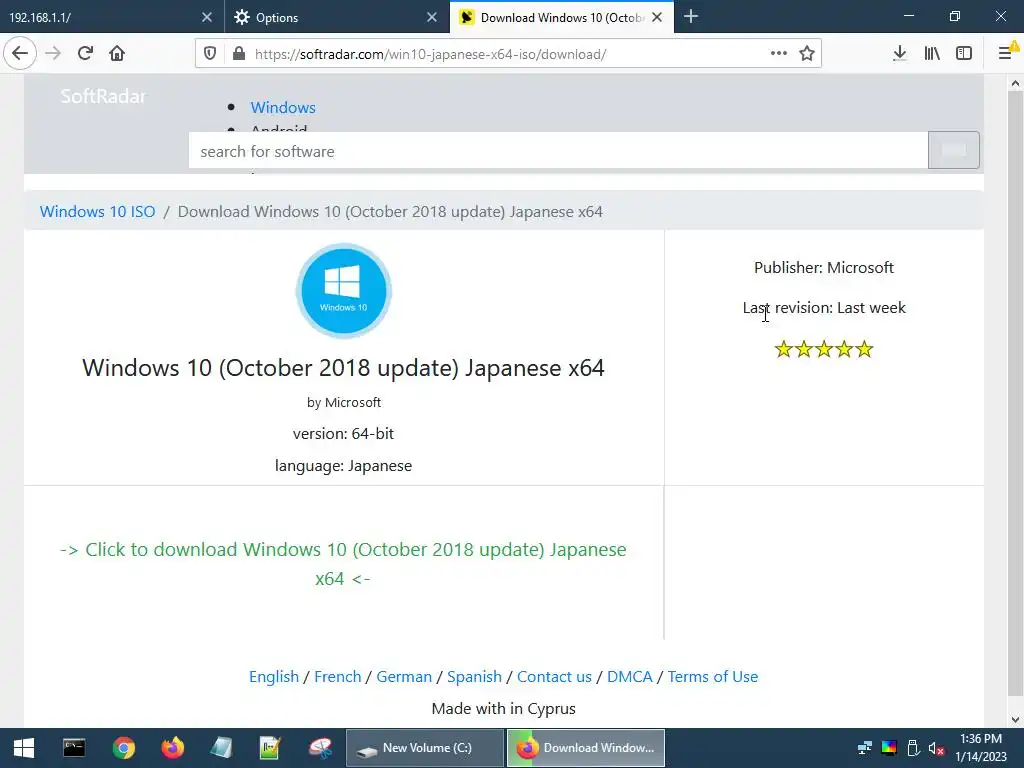View site security padlock details
This screenshot has height=768, width=1024.
[x=238, y=54]
